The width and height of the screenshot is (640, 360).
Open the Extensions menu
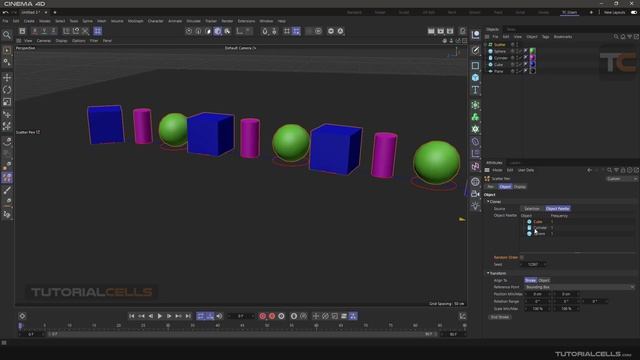click(x=246, y=21)
